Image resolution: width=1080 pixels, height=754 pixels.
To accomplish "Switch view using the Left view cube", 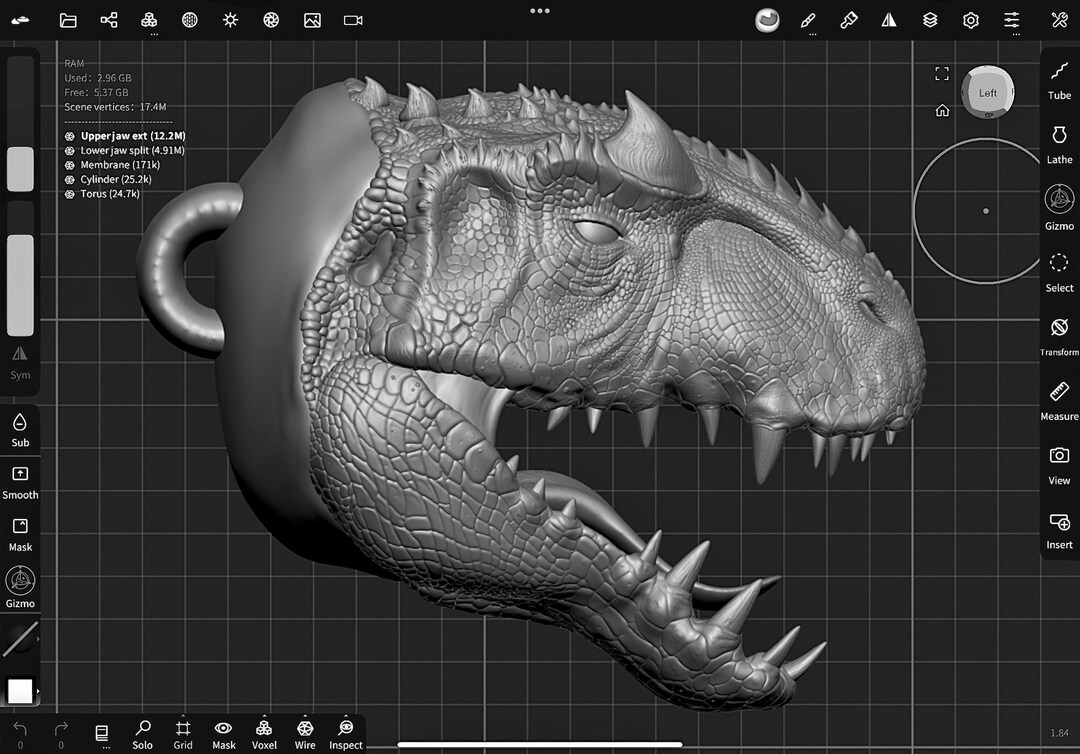I will click(x=987, y=92).
